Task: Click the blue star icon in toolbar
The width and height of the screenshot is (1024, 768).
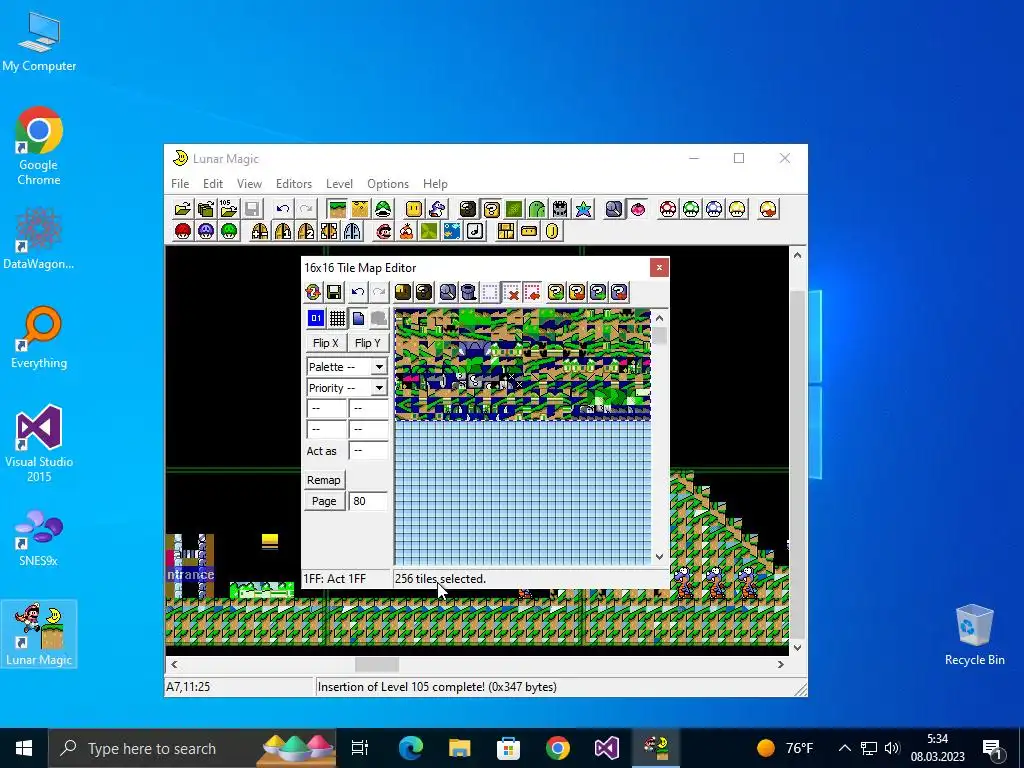Action: coord(583,209)
